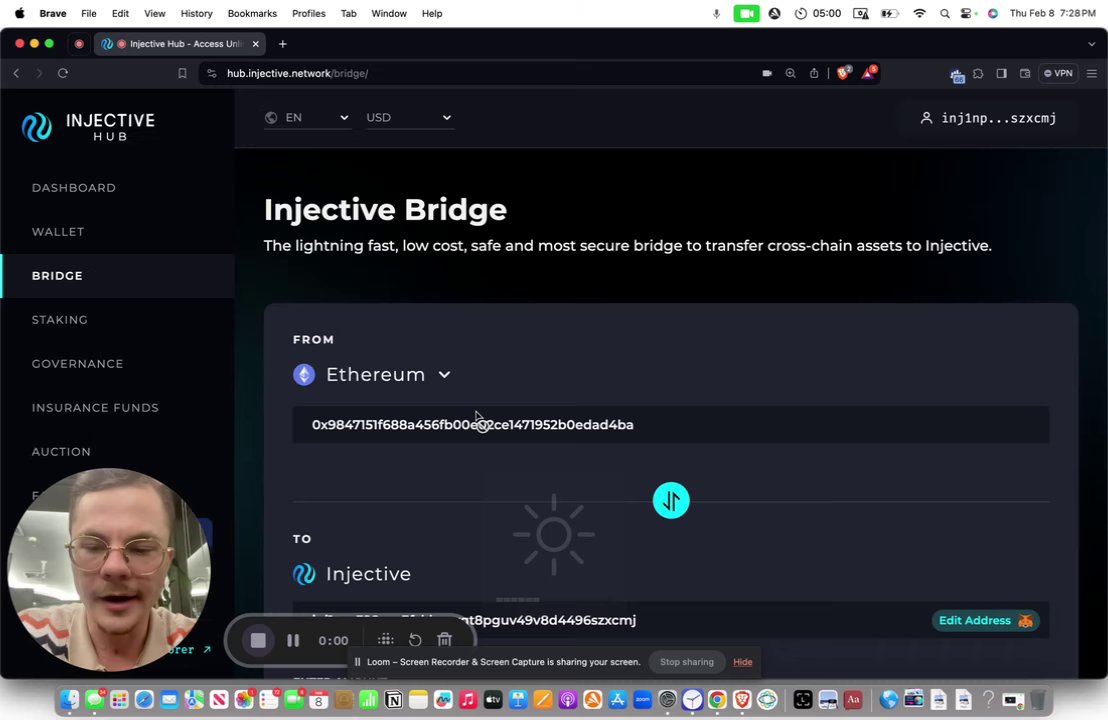The height and width of the screenshot is (720, 1108).
Task: Expand the tab search chevron
Action: coord(1092,44)
